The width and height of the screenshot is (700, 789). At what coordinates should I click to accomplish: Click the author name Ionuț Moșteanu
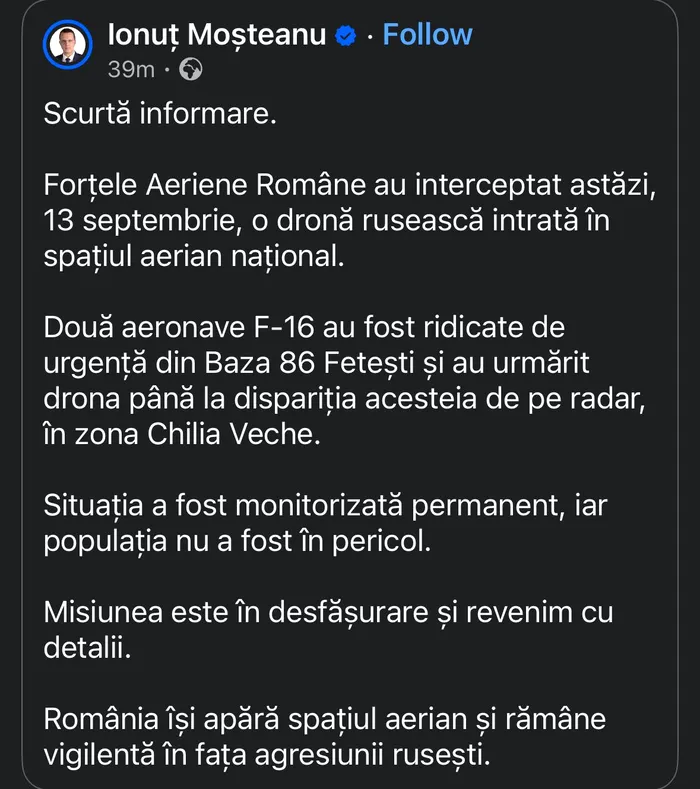point(216,35)
